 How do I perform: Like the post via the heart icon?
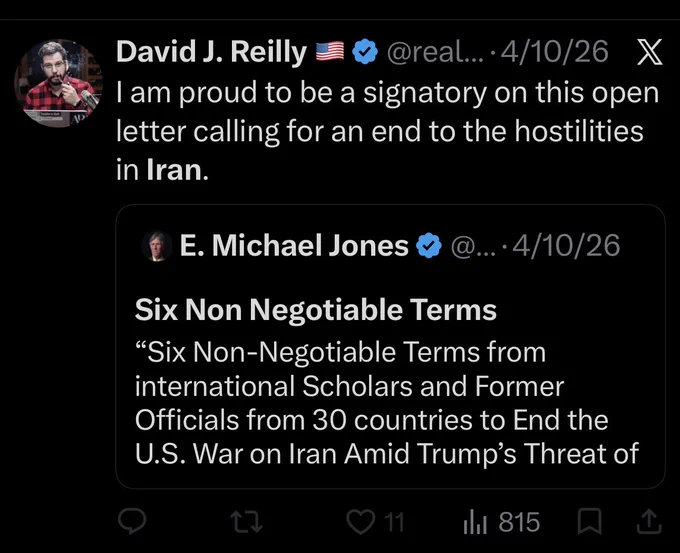coord(361,522)
